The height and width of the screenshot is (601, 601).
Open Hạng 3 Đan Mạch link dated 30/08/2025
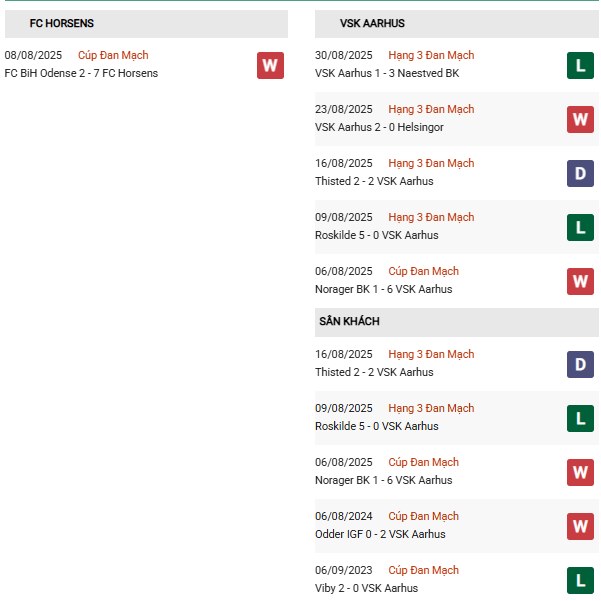431,56
